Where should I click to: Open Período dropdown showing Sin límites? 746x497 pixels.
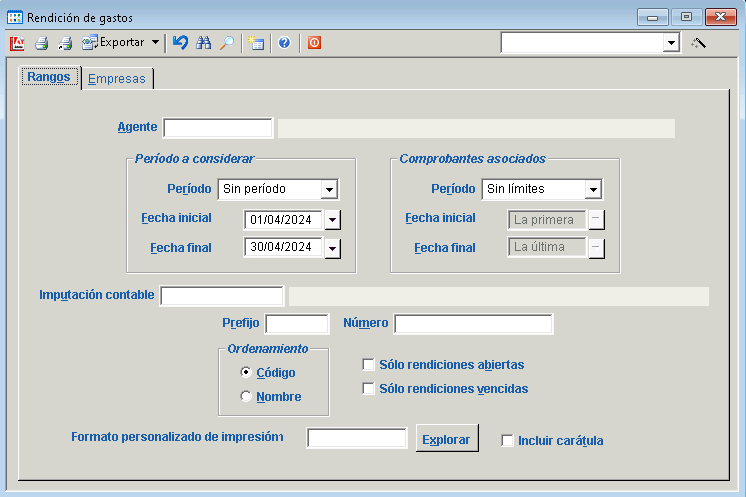coord(592,189)
